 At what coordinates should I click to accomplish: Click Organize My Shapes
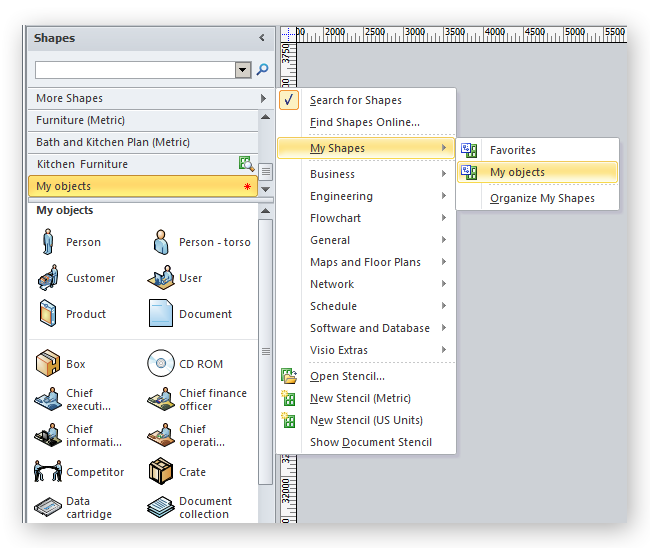point(542,198)
